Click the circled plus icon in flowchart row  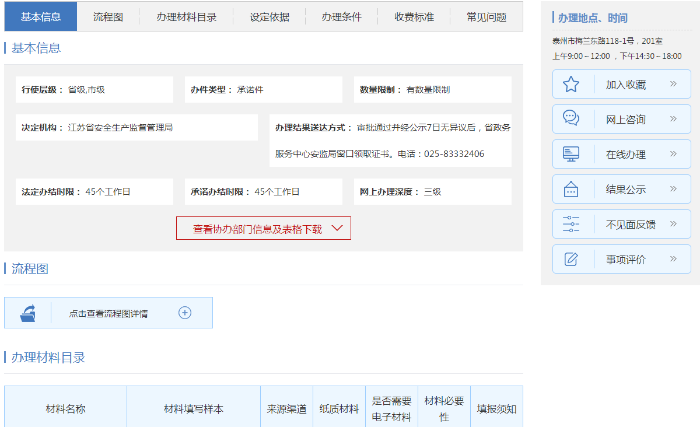point(184,313)
